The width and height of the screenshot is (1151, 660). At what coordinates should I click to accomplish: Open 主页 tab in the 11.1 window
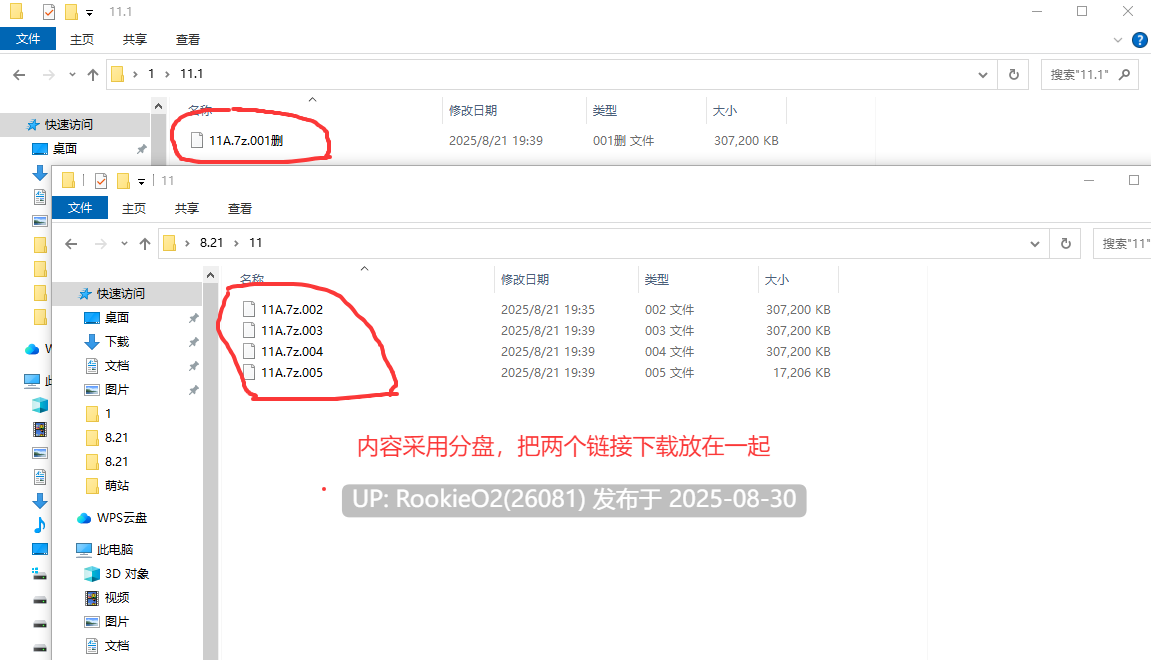[x=81, y=40]
